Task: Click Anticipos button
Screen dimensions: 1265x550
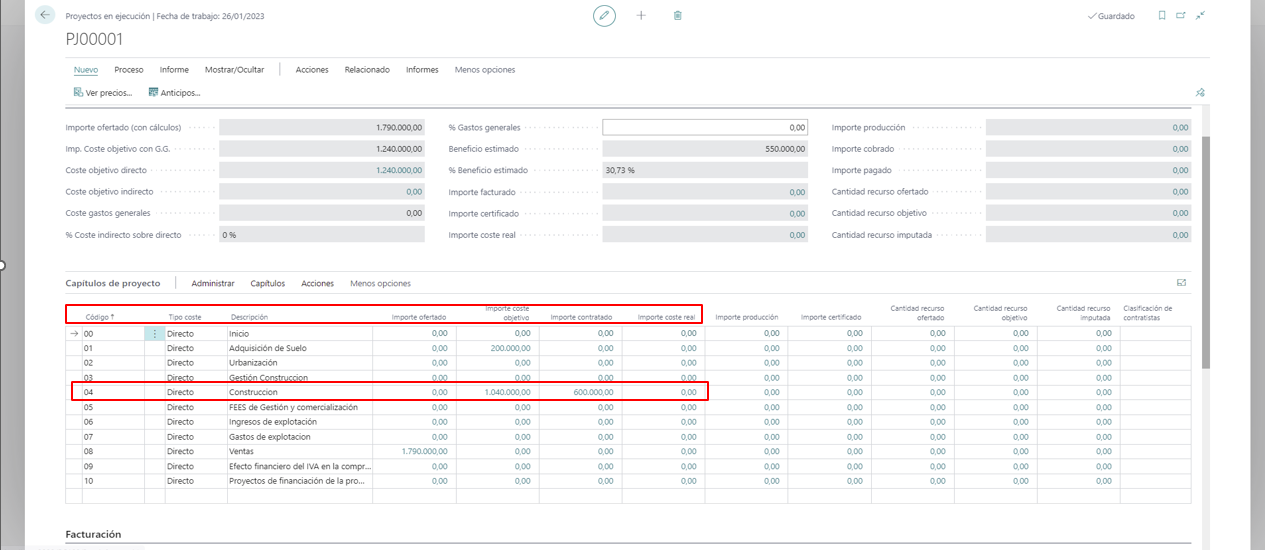Action: pyautogui.click(x=174, y=92)
